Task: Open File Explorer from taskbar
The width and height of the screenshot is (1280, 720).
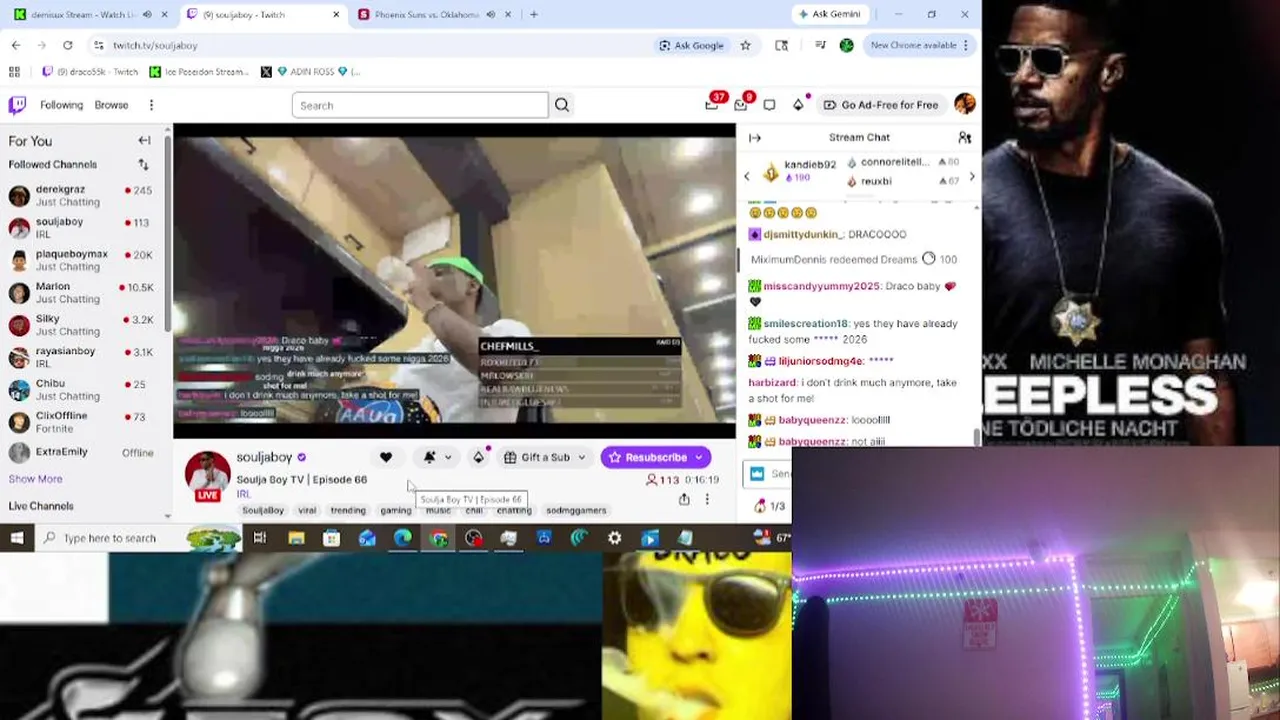Action: 296,538
